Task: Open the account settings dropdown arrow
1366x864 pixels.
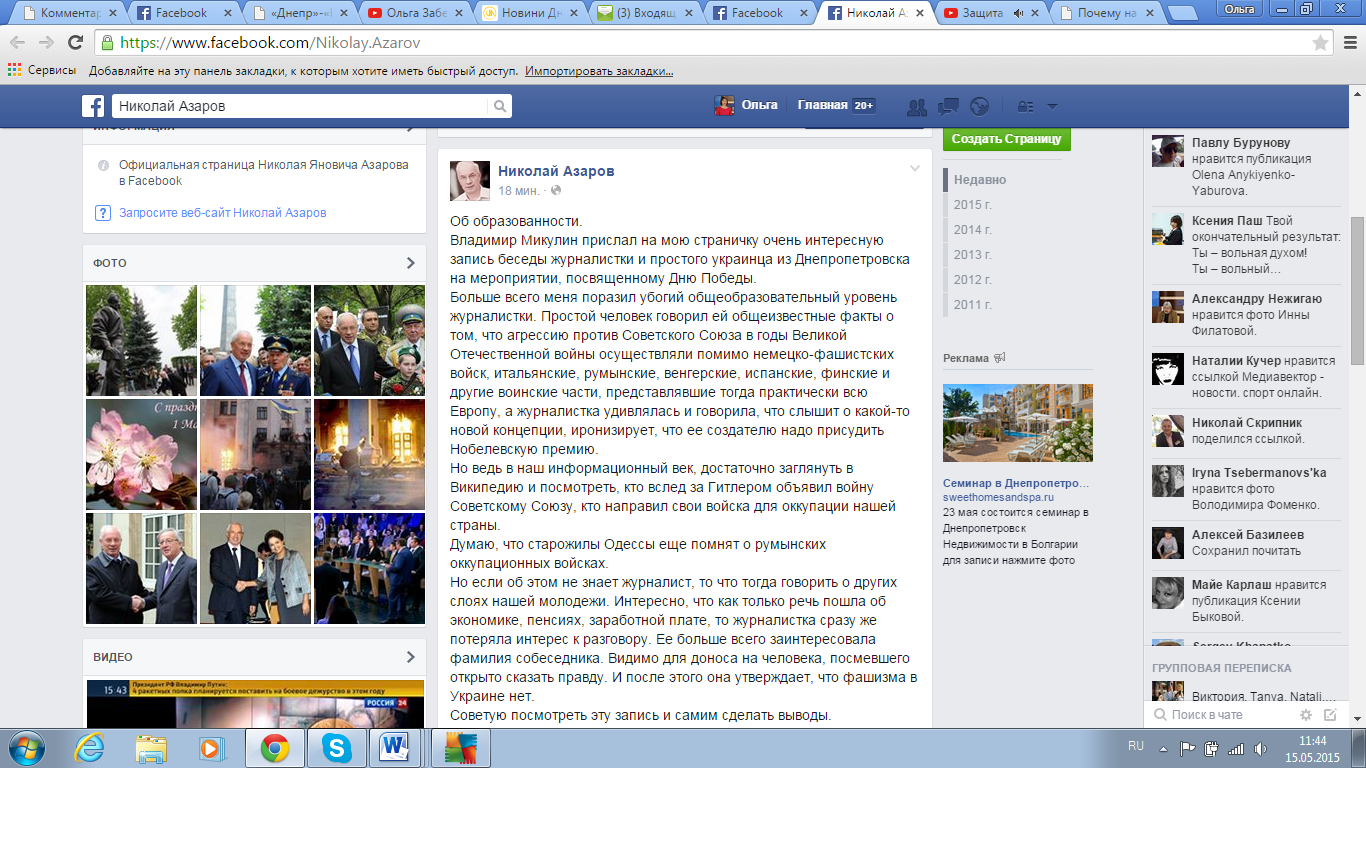Action: 1050,106
